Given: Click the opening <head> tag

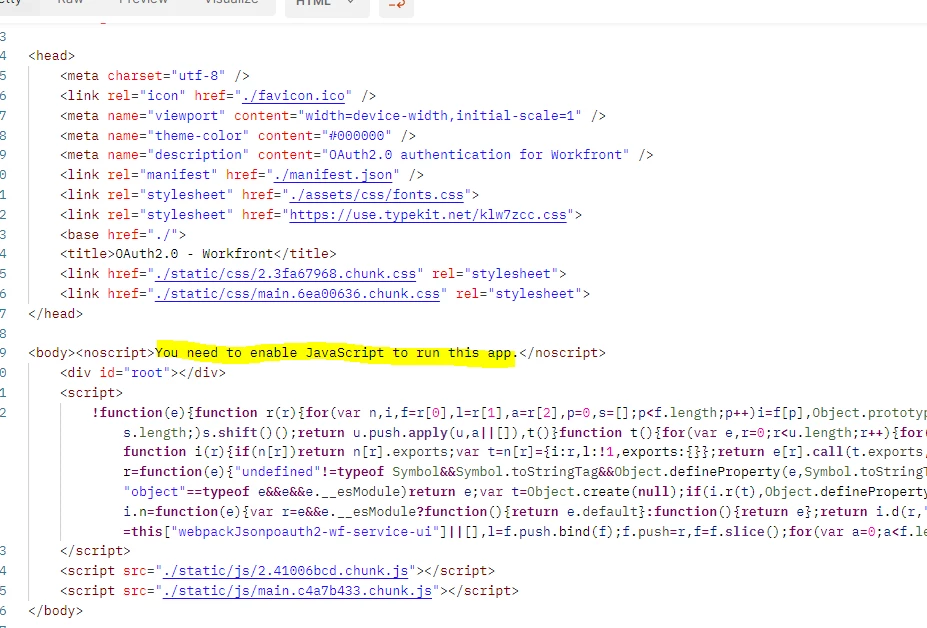Looking at the screenshot, I should (x=51, y=56).
